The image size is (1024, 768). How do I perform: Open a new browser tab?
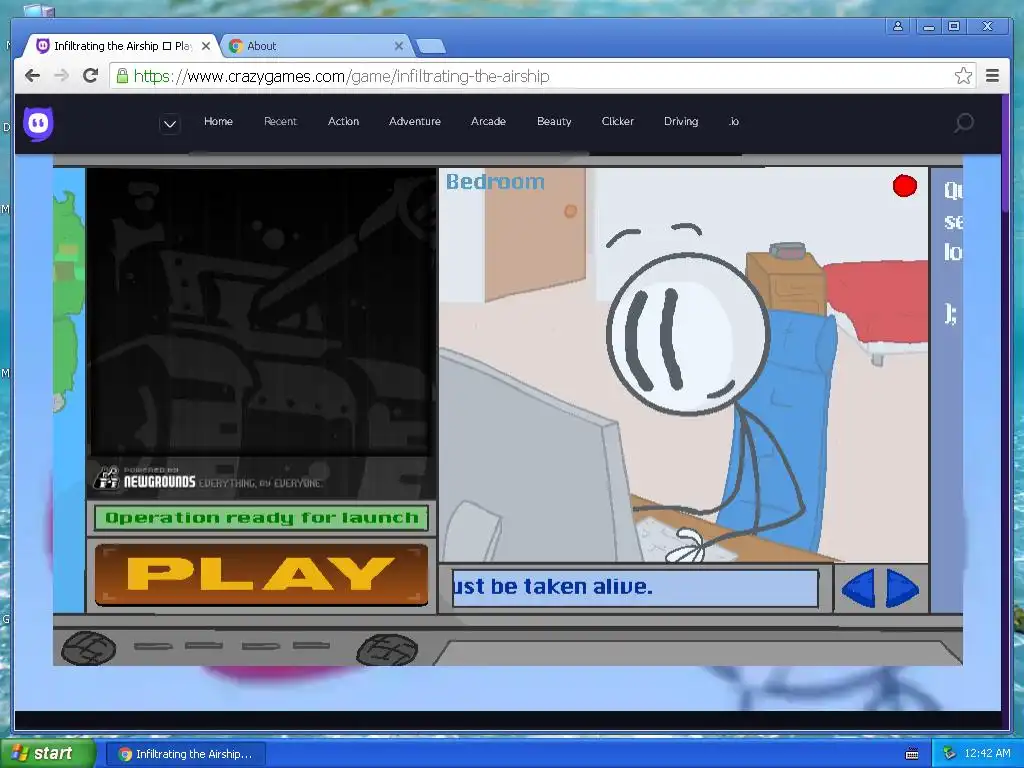pyautogui.click(x=430, y=46)
